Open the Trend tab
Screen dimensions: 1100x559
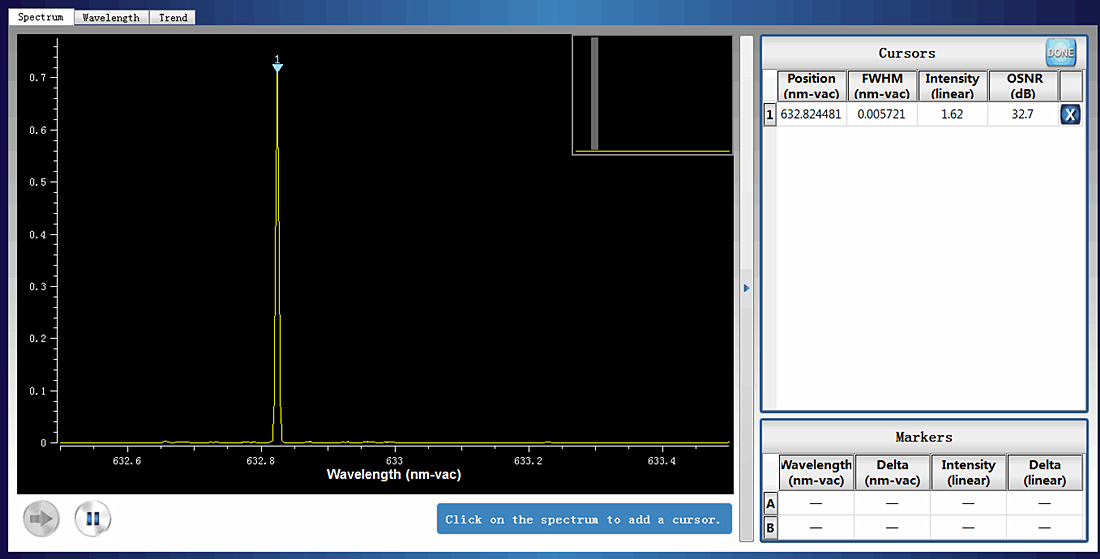(x=173, y=18)
